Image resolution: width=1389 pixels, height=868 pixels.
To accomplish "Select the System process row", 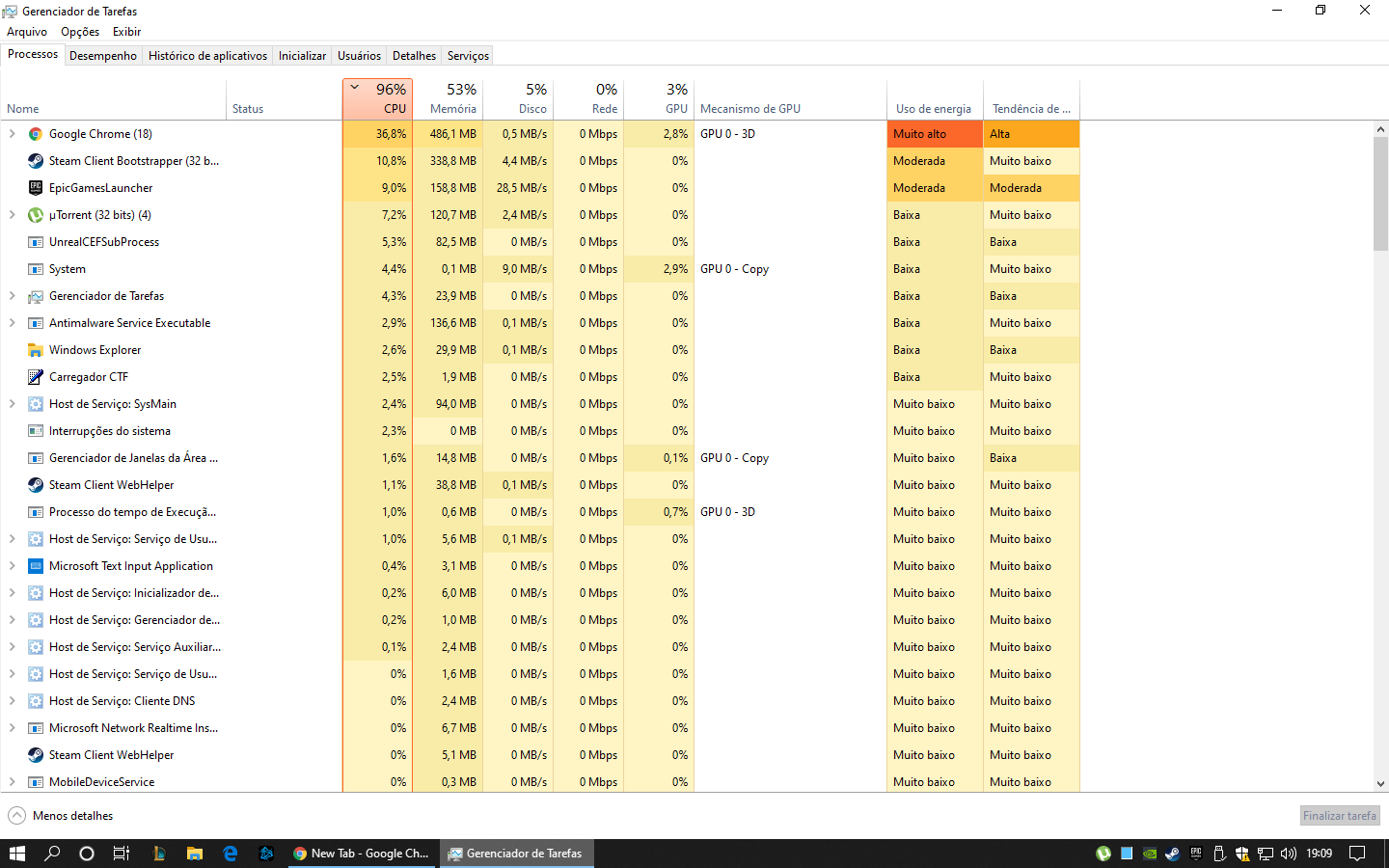I will point(540,269).
